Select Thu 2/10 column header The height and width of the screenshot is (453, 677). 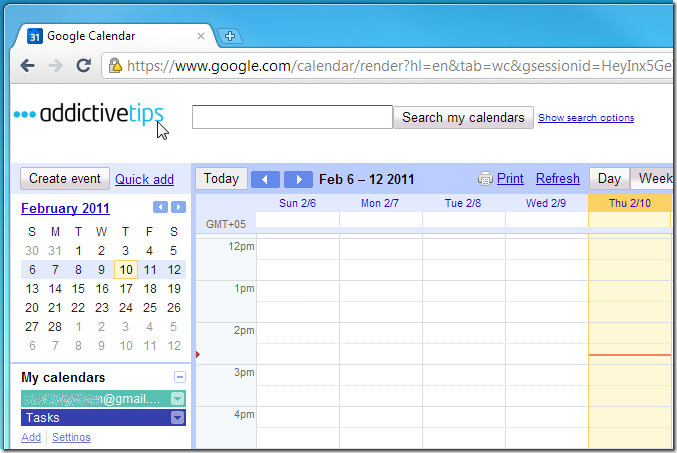[630, 203]
